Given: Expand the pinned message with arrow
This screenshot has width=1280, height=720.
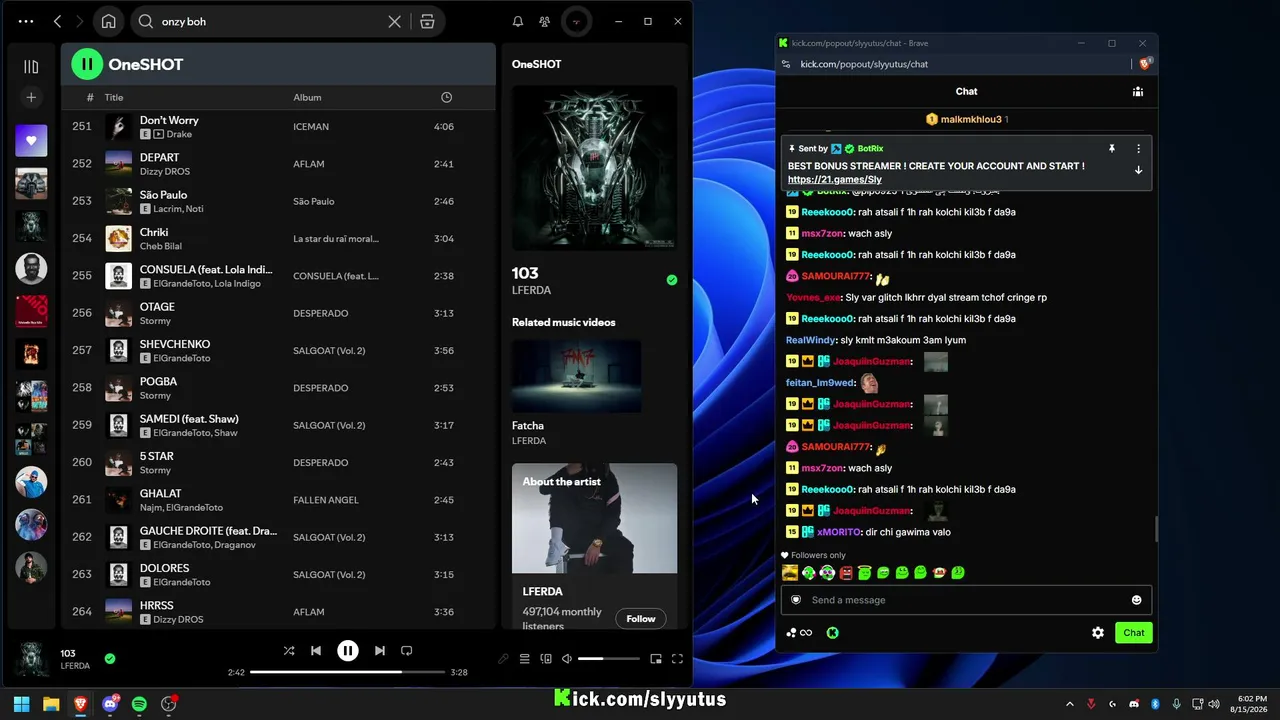Looking at the screenshot, I should (1138, 170).
